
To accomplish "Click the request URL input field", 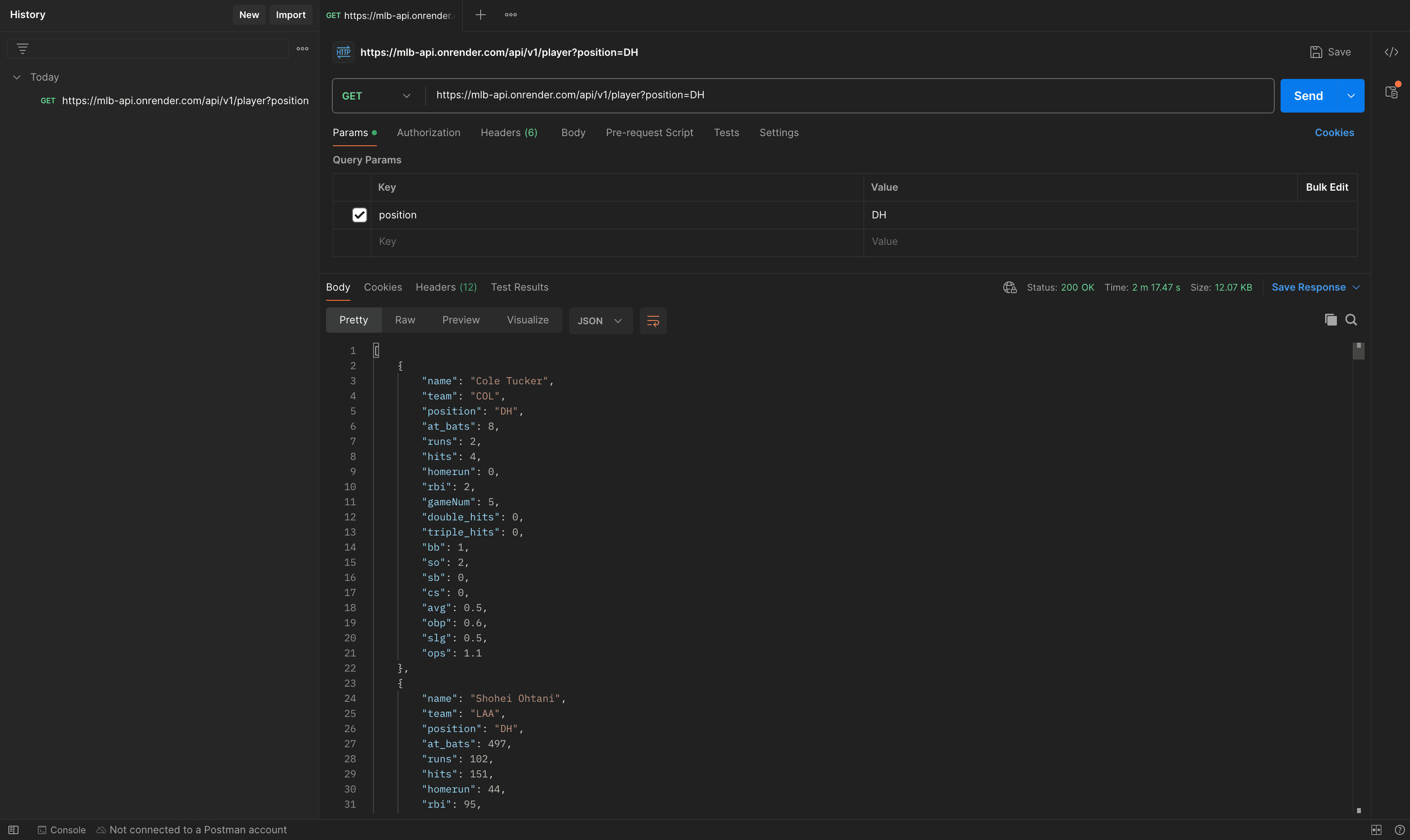I will pyautogui.click(x=850, y=95).
